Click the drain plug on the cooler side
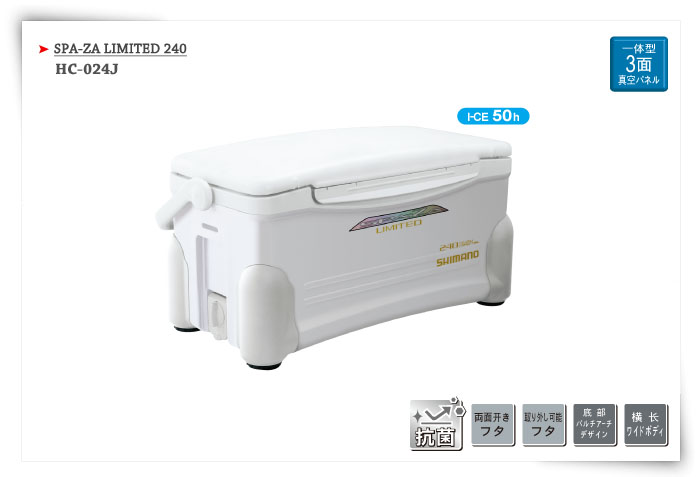The width and height of the screenshot is (700, 477). pos(217,314)
